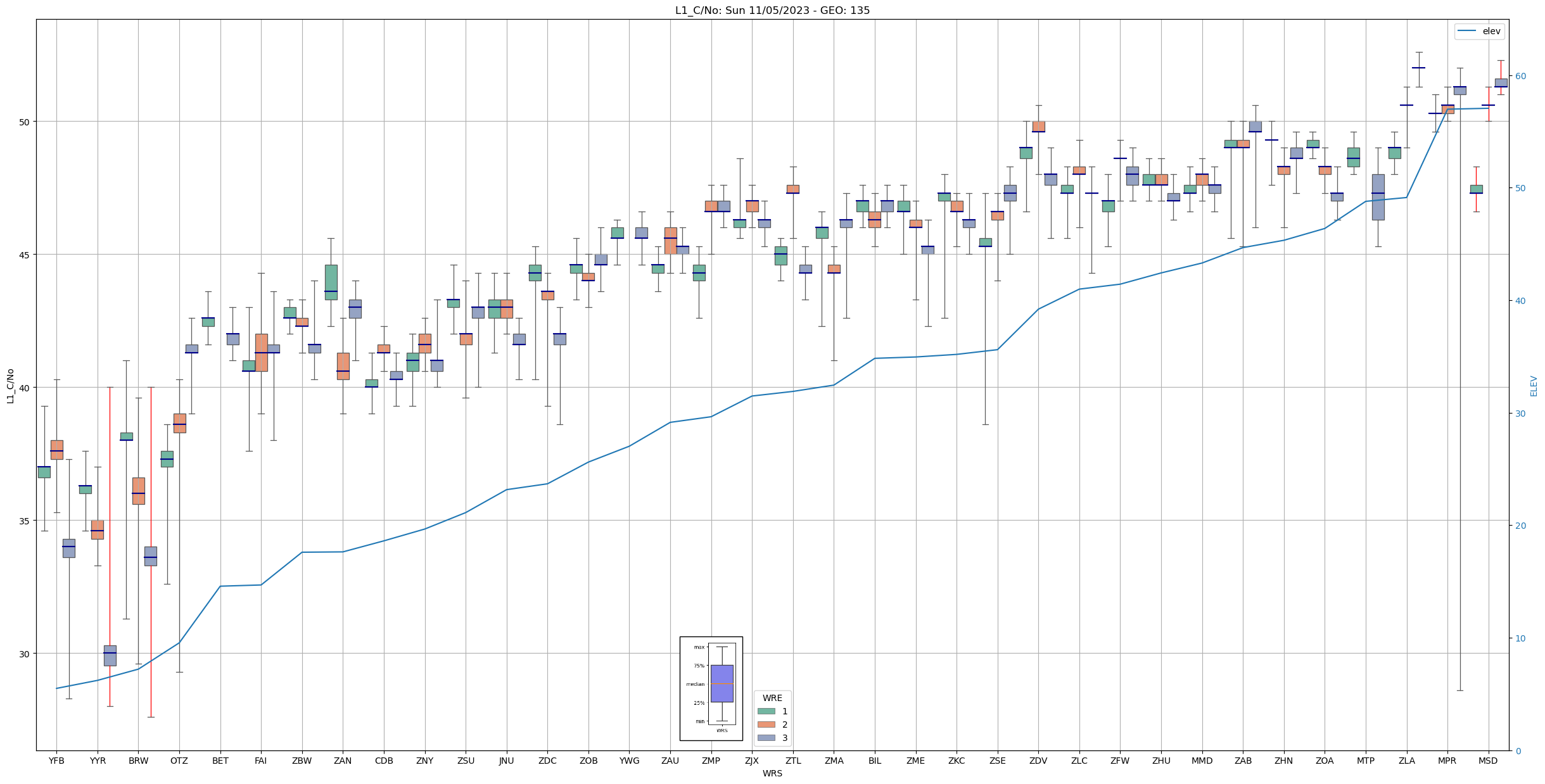1545x784 pixels.
Task: Click the MTP x-axis label
Action: [x=1366, y=761]
